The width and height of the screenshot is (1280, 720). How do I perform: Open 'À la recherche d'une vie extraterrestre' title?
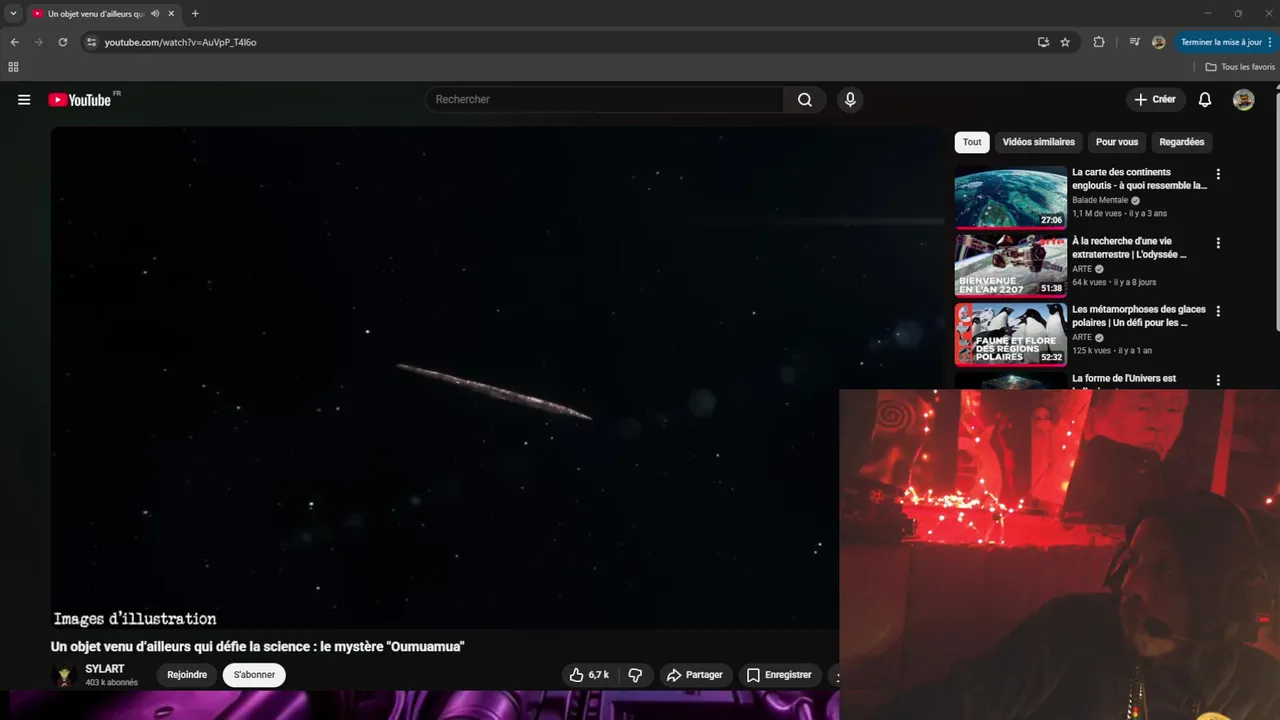coord(1130,248)
